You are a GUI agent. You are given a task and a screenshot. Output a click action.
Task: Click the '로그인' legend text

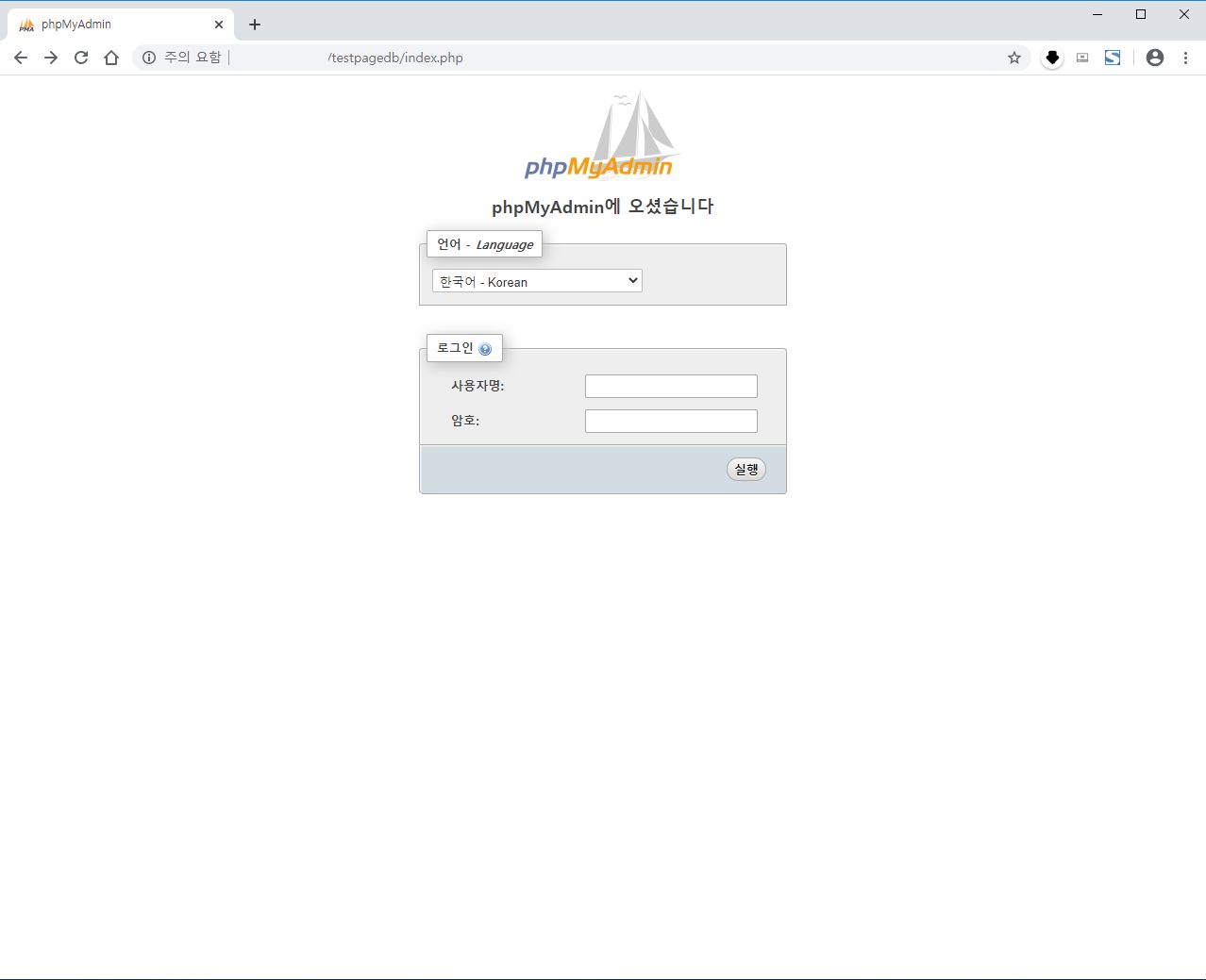coord(455,348)
